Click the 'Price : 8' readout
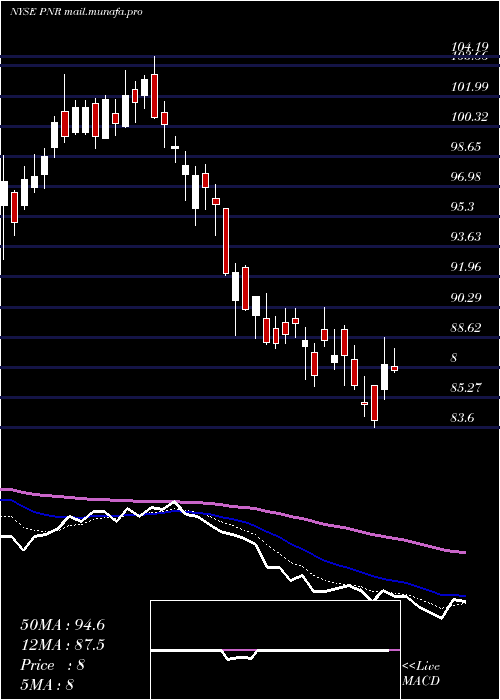This screenshot has height=700, width=500. [53, 665]
